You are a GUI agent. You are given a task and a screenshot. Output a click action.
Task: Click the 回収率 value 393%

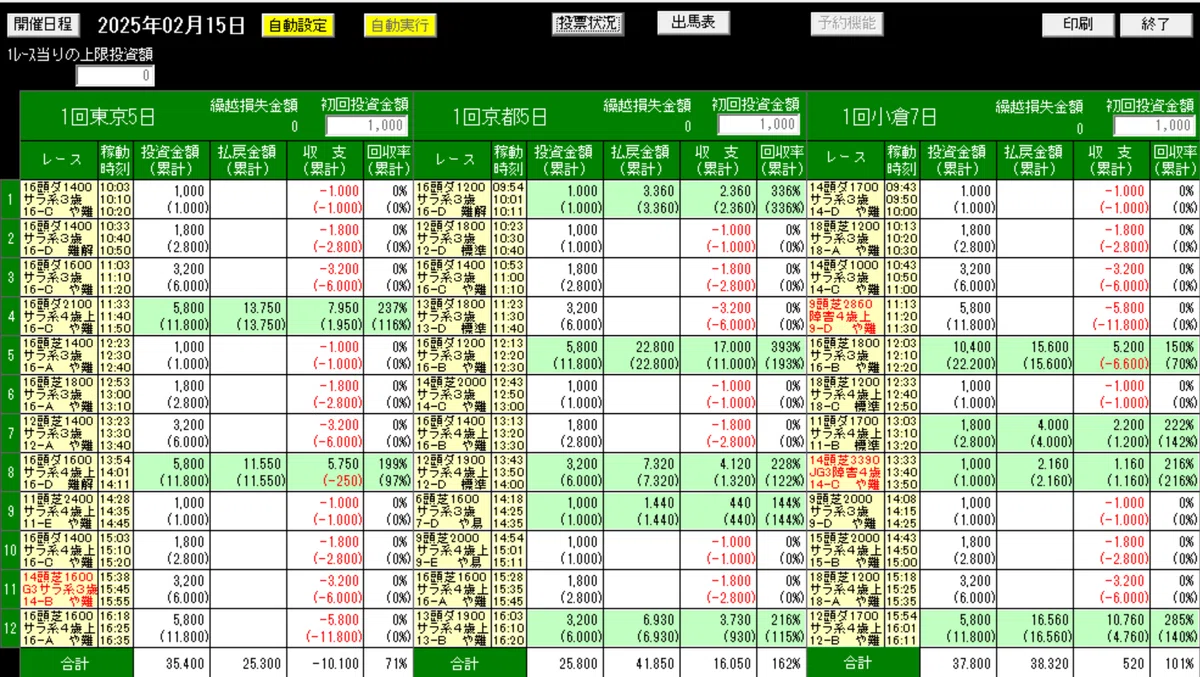787,348
